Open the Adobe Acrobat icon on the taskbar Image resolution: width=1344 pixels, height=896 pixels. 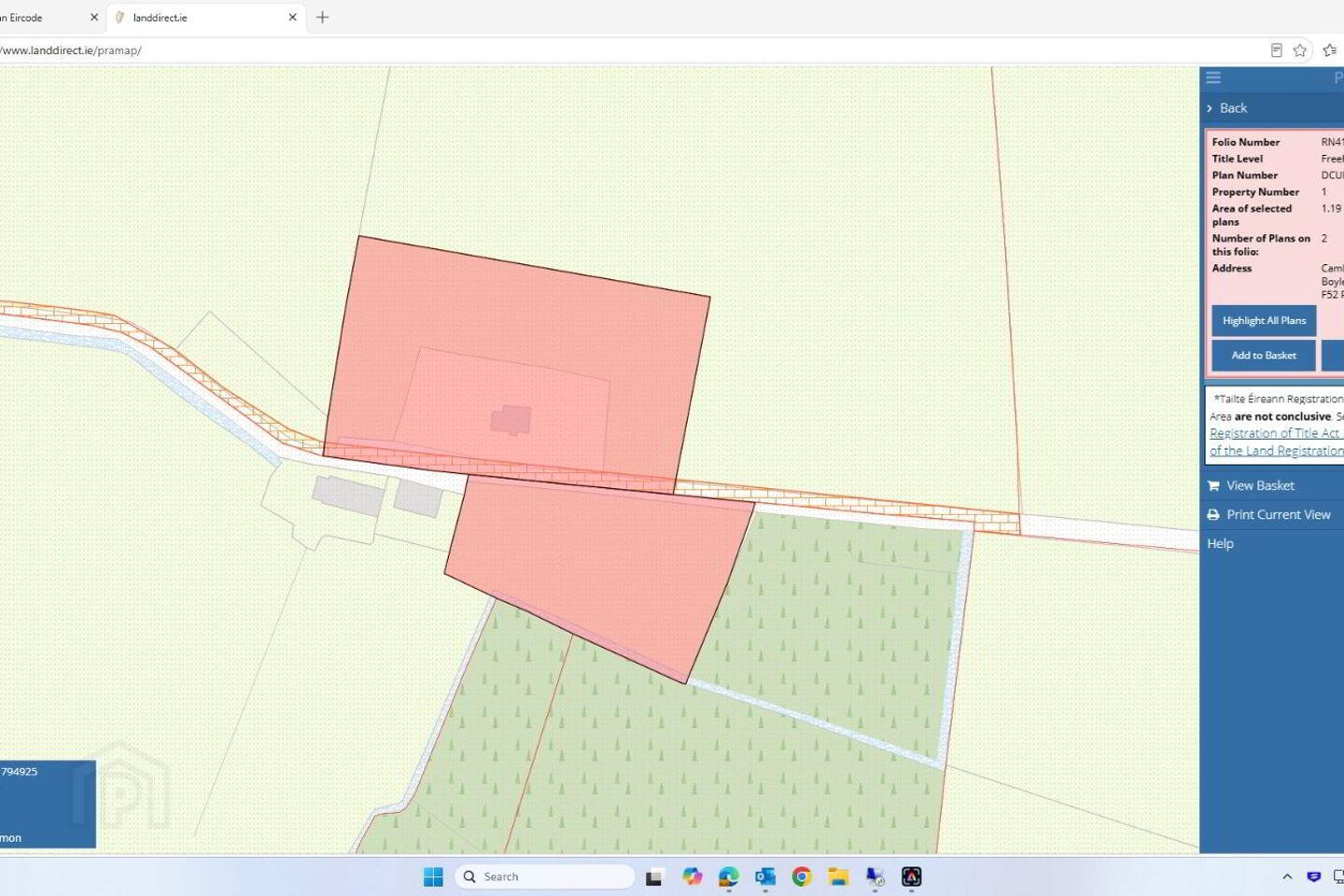pos(912,876)
